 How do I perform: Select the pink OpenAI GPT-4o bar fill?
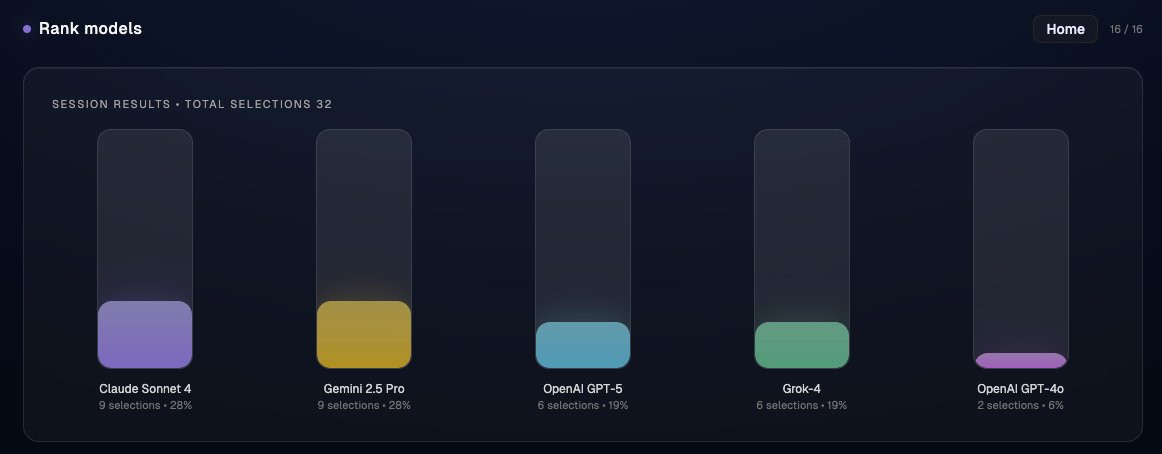tap(1021, 361)
